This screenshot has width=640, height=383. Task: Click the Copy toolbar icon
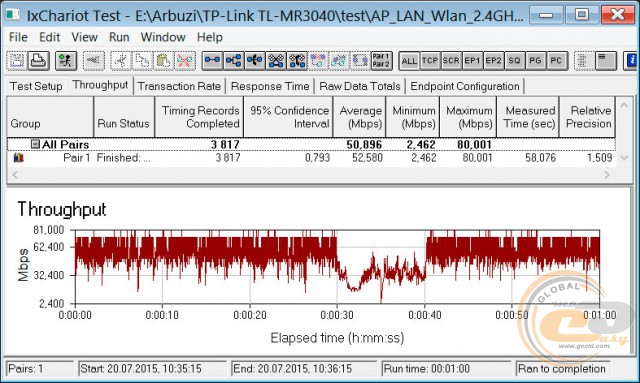pyautogui.click(x=142, y=61)
